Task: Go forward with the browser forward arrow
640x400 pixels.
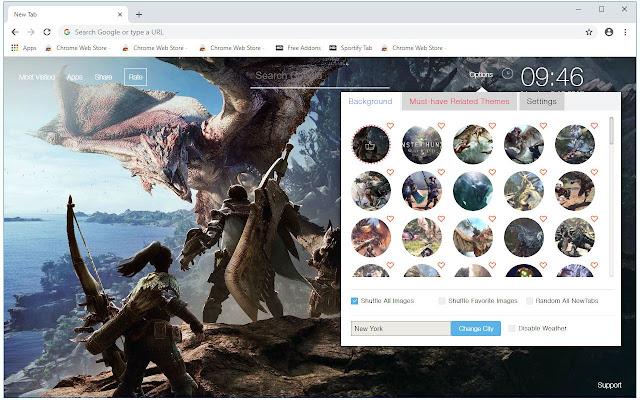Action: click(31, 32)
